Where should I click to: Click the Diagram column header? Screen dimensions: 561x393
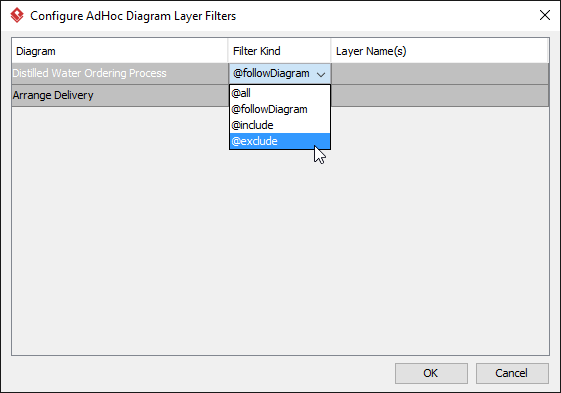[120, 51]
